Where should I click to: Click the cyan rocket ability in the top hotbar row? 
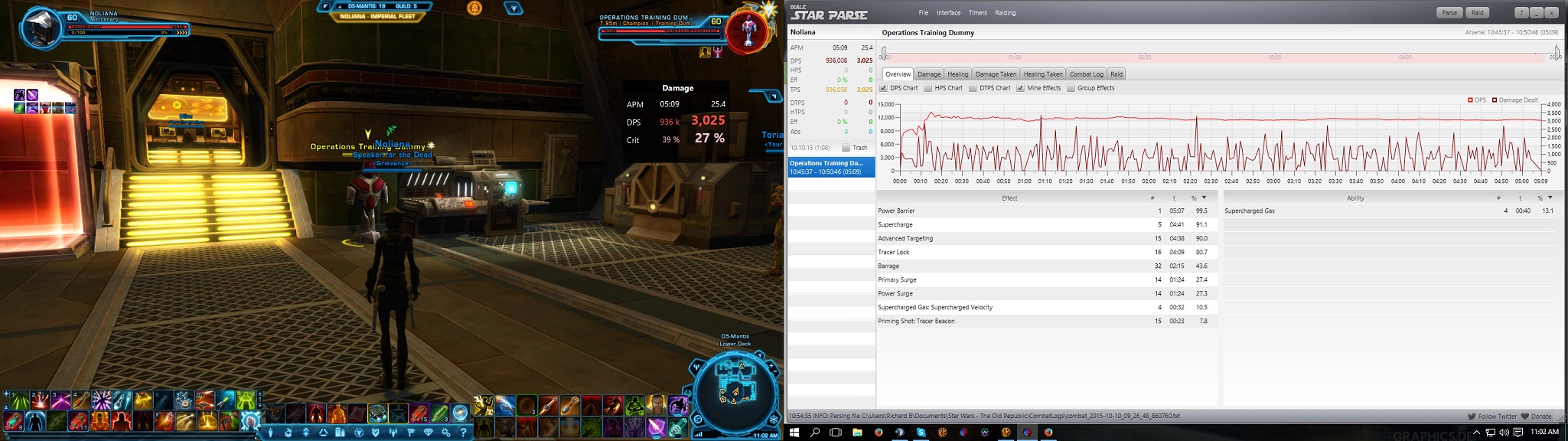[x=225, y=400]
